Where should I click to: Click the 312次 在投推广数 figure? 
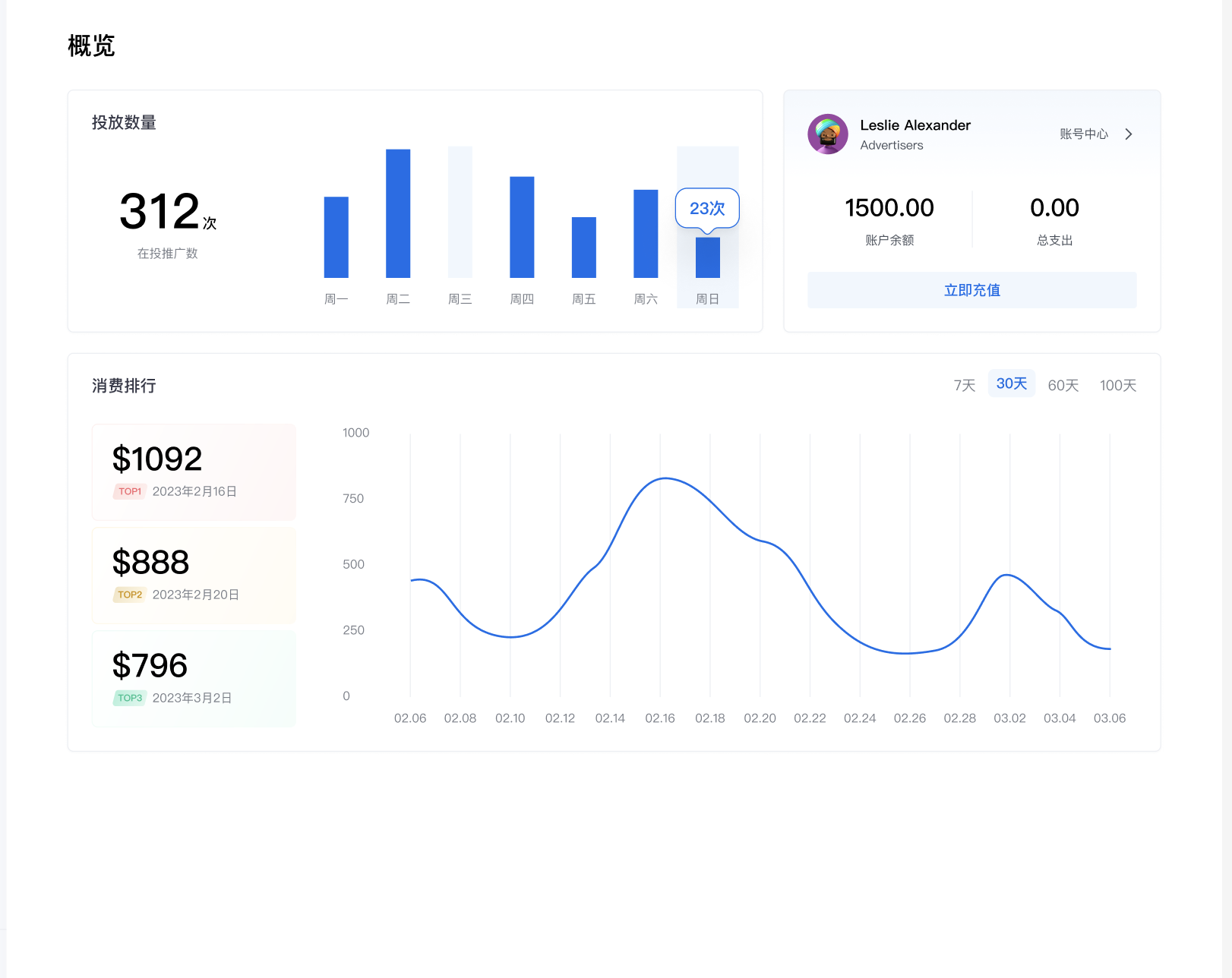(x=168, y=211)
